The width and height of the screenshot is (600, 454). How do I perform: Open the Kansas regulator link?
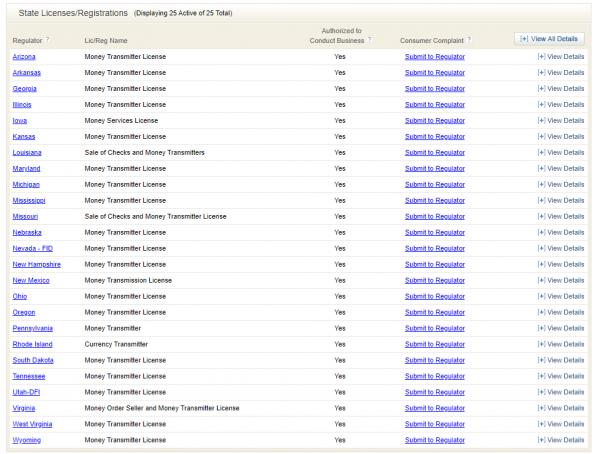coord(24,137)
